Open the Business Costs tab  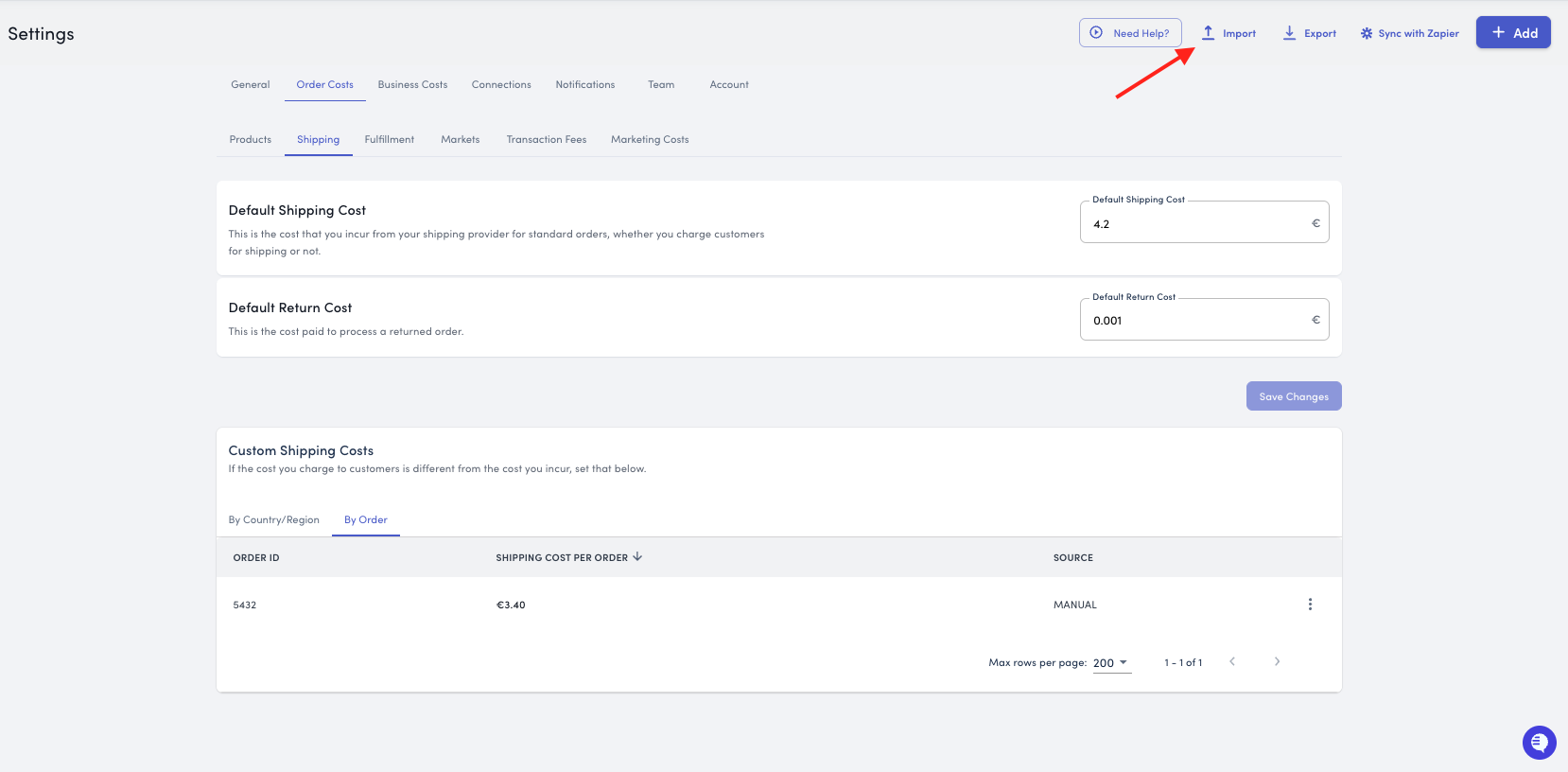[x=412, y=85]
